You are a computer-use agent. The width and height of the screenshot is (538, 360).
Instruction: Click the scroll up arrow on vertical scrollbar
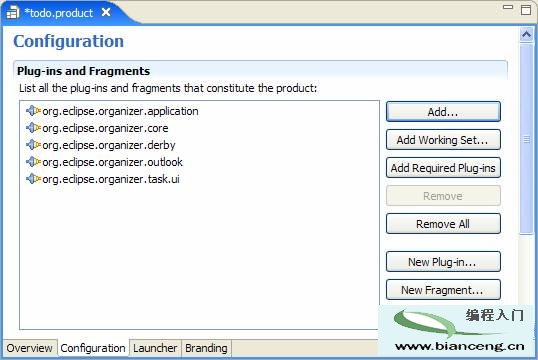click(x=527, y=34)
